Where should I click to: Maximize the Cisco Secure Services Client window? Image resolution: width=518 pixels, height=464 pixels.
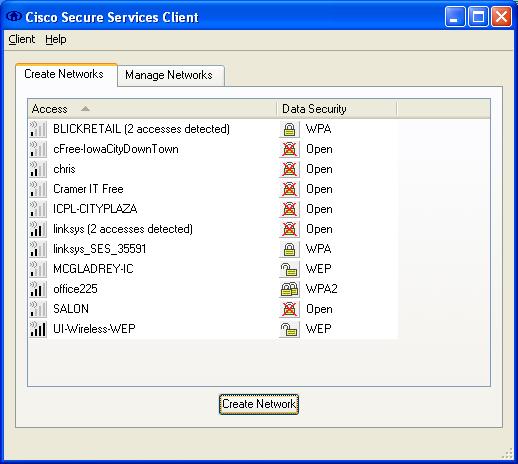click(478, 17)
